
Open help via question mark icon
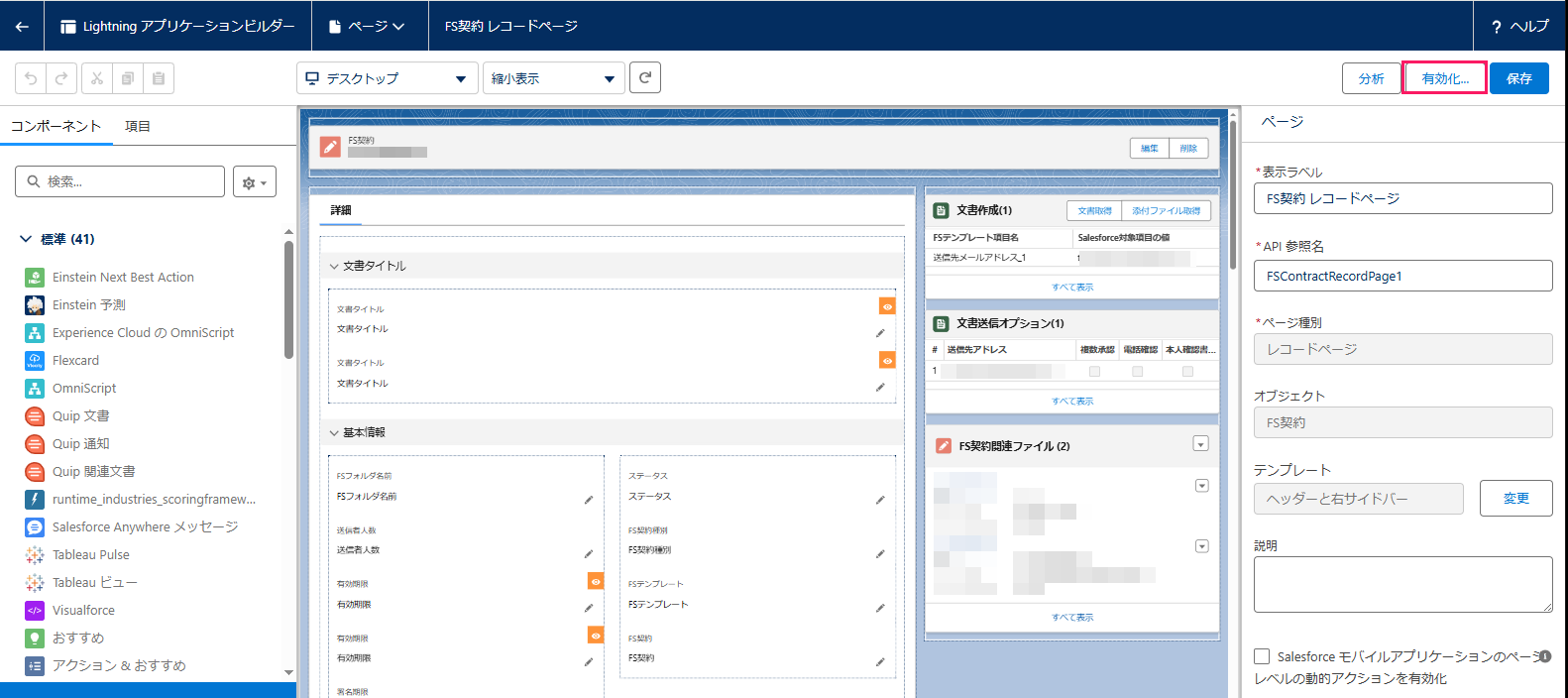(x=1496, y=27)
